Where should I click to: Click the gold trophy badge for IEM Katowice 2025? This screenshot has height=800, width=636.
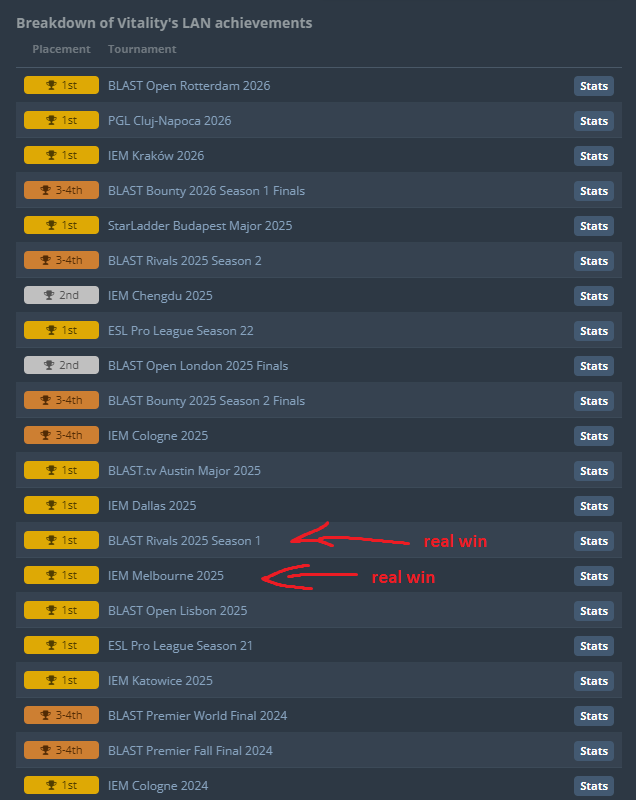coord(61,680)
